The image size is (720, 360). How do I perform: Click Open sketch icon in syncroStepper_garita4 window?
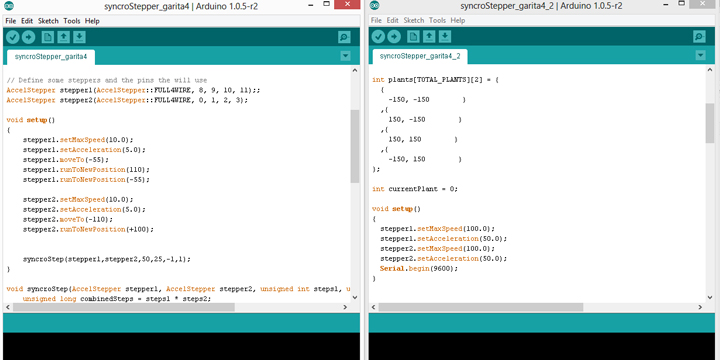pyautogui.click(x=64, y=37)
